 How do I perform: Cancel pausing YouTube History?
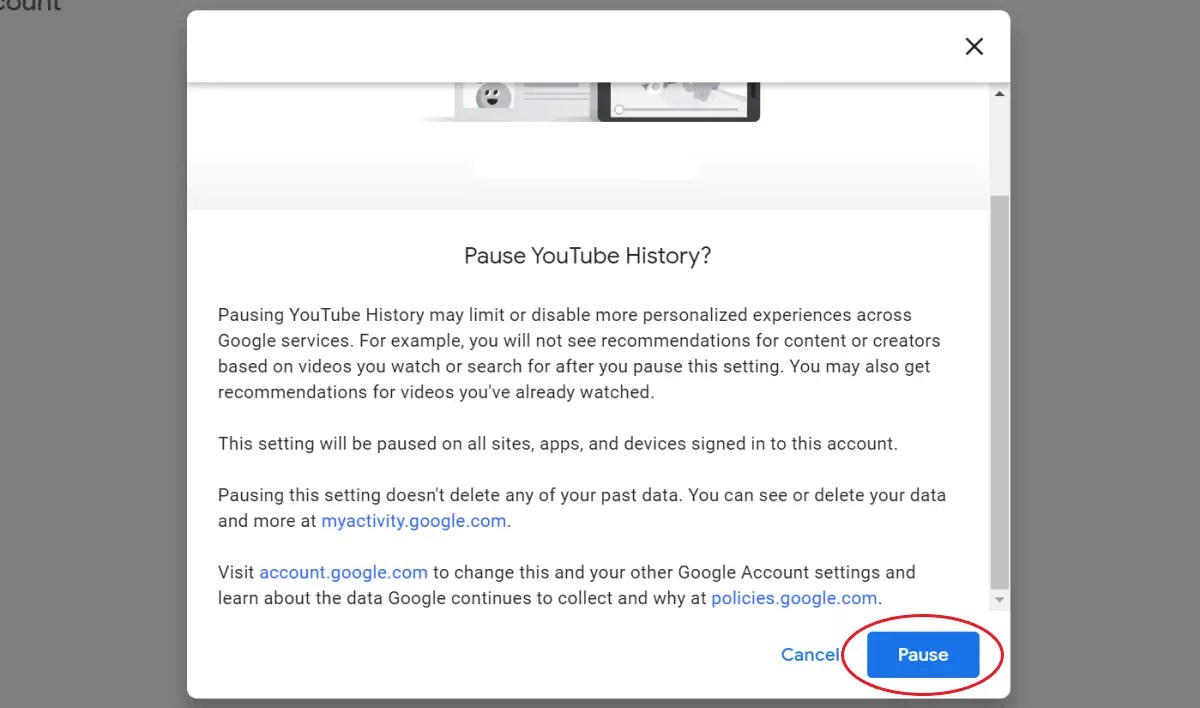[x=810, y=655]
